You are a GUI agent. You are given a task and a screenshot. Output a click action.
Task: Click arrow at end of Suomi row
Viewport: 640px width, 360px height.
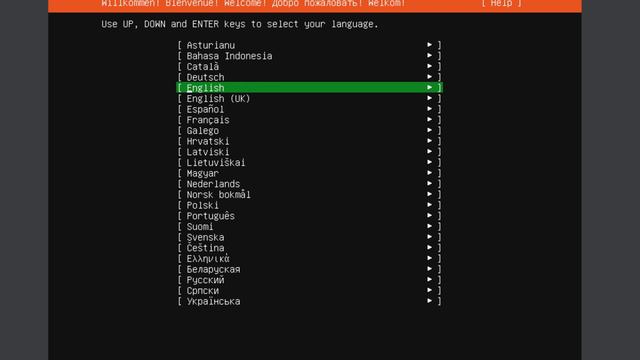pyautogui.click(x=429, y=226)
